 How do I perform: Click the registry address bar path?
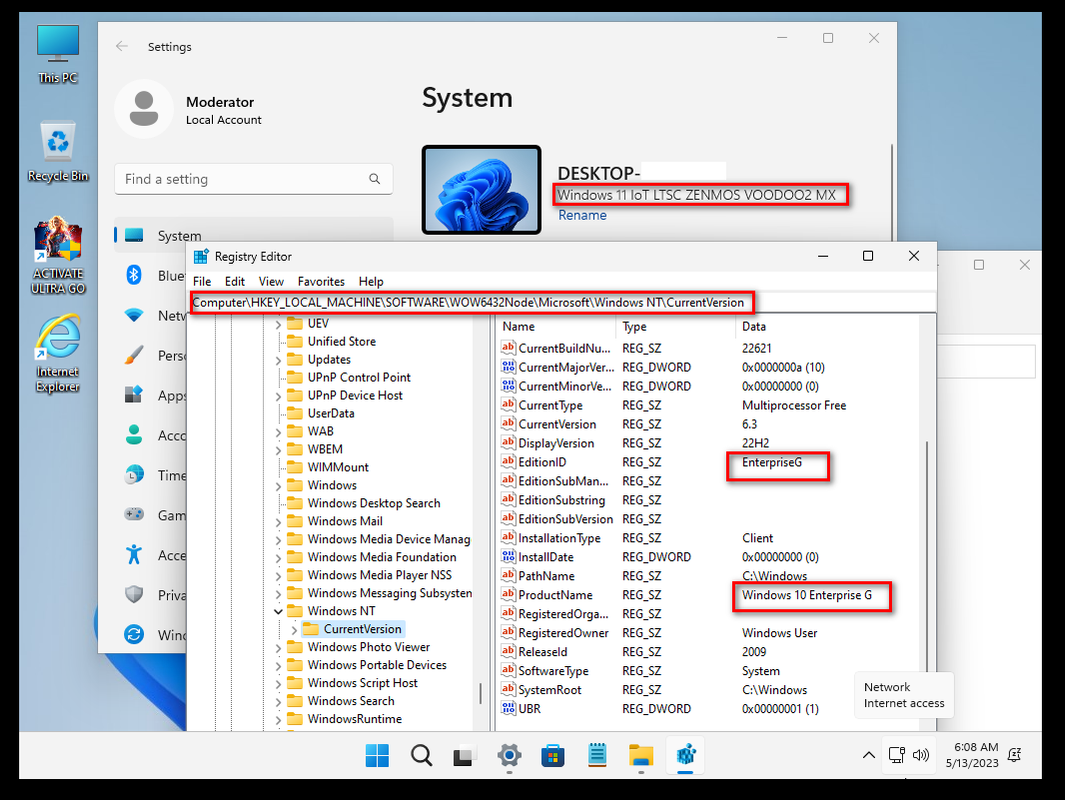469,303
